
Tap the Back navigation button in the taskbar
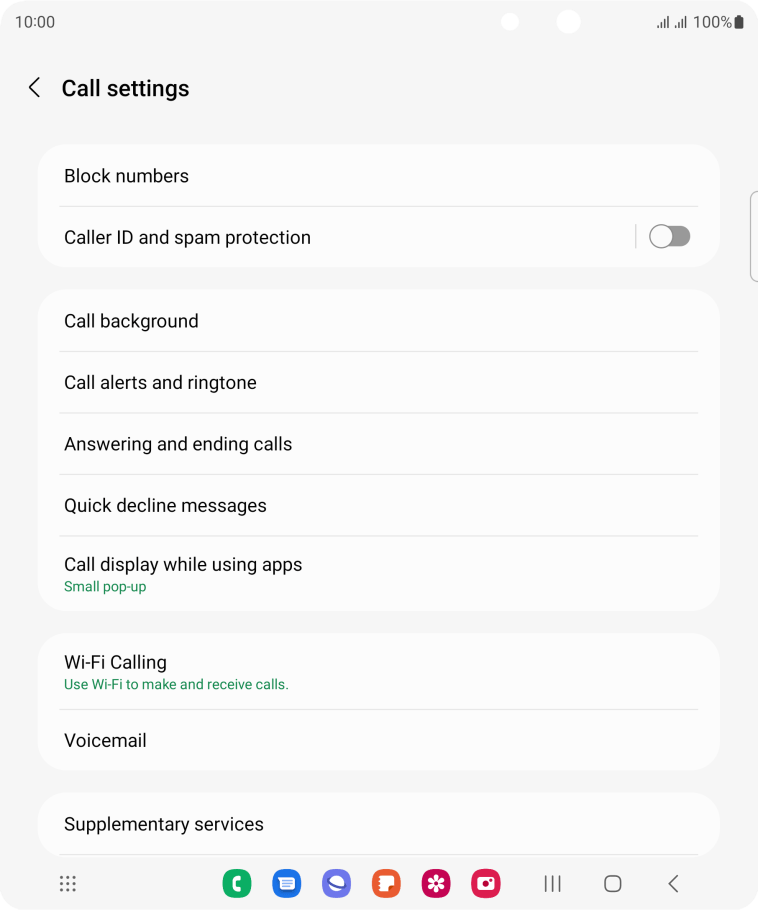(673, 883)
